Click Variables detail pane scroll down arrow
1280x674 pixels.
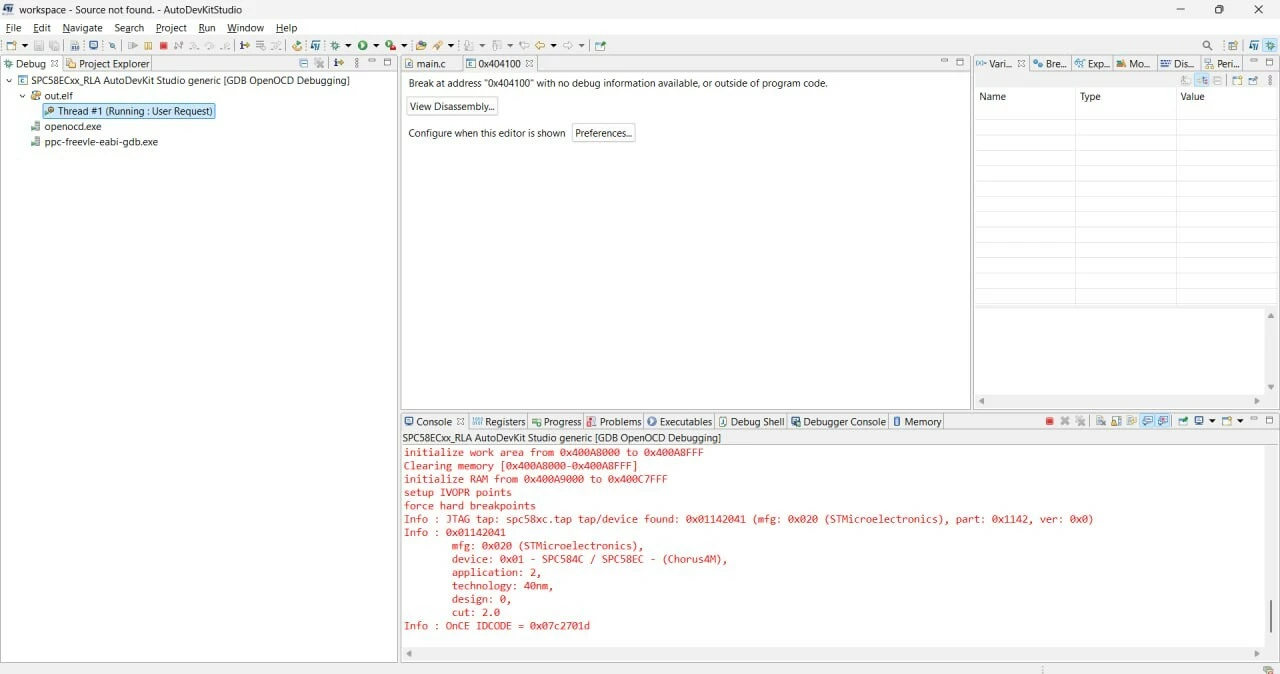(1271, 387)
